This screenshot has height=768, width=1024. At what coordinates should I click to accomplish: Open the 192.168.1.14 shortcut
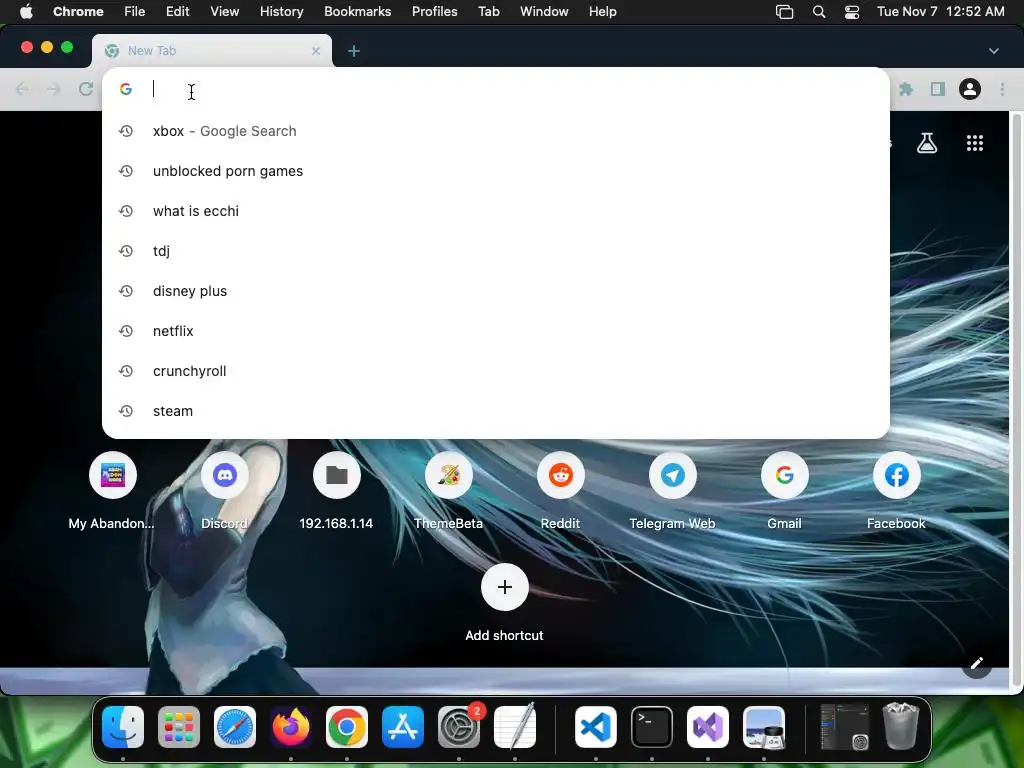pos(336,491)
